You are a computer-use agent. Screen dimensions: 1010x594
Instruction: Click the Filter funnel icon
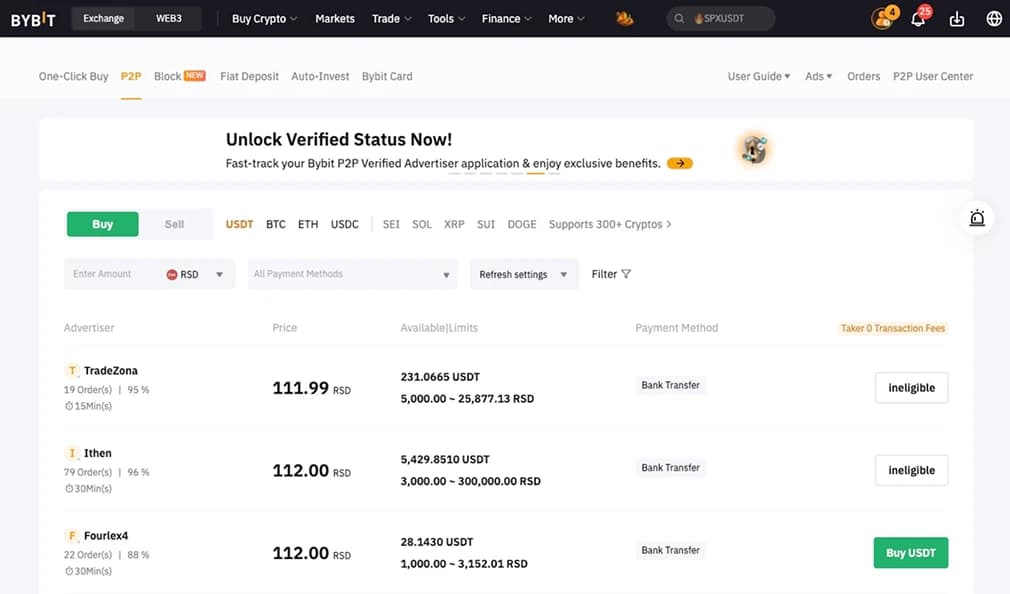coord(626,274)
